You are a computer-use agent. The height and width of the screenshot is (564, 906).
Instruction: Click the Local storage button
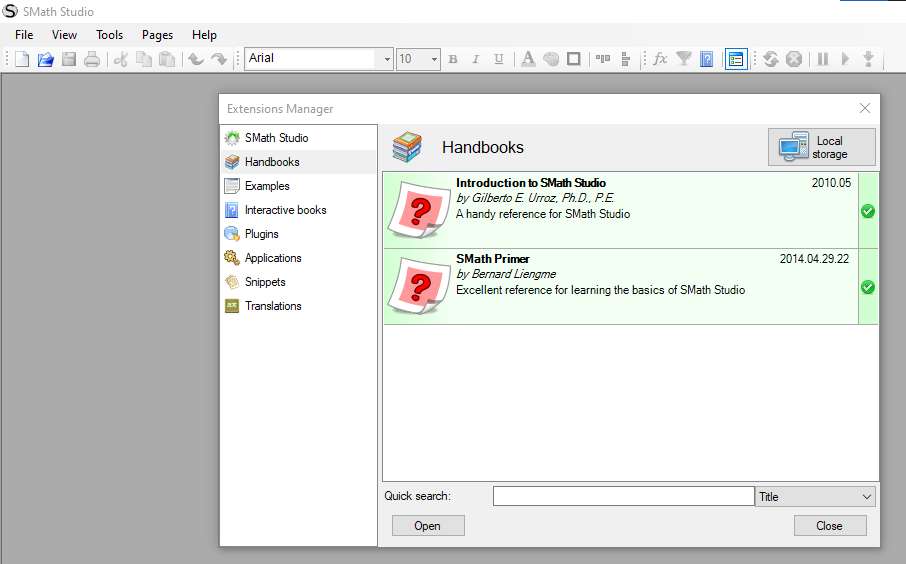coord(821,147)
